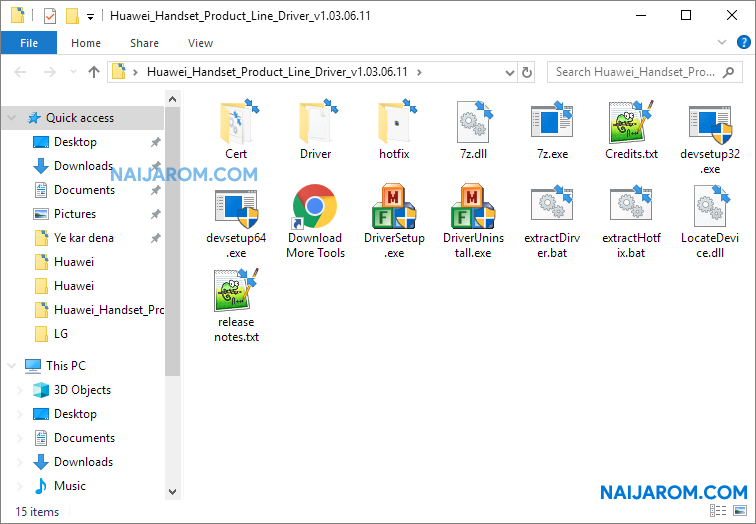Switch to large icons view layout icon
The height and width of the screenshot is (524, 756).
(740, 511)
